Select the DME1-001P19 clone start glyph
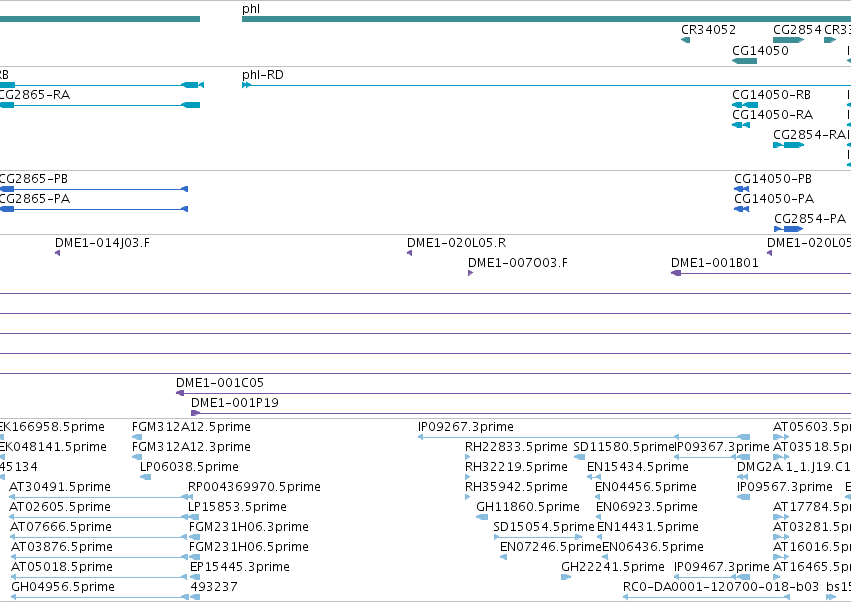 pyautogui.click(x=195, y=413)
